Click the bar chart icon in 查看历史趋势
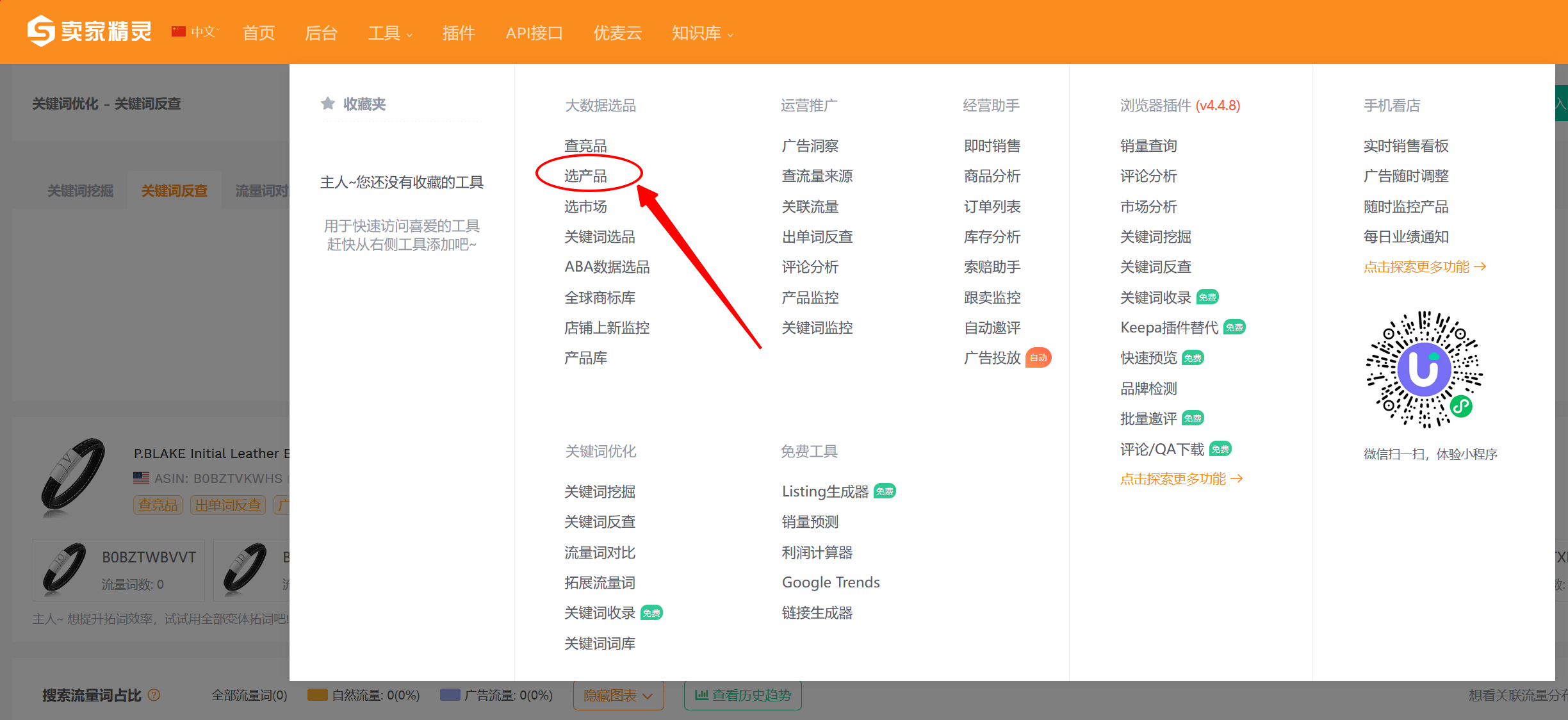Viewport: 1568px width, 720px height. click(701, 695)
